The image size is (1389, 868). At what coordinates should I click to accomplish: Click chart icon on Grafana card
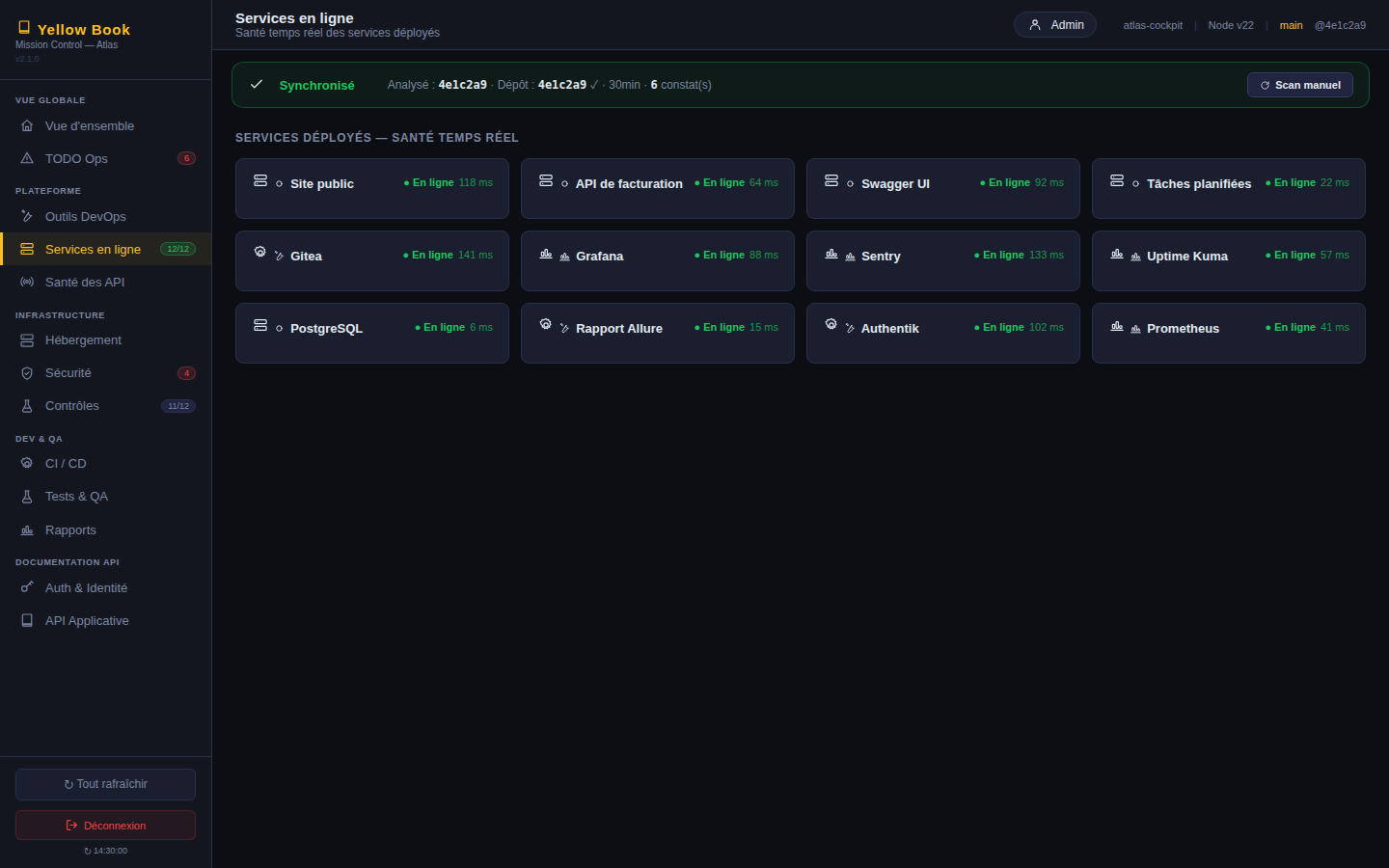pos(546,254)
